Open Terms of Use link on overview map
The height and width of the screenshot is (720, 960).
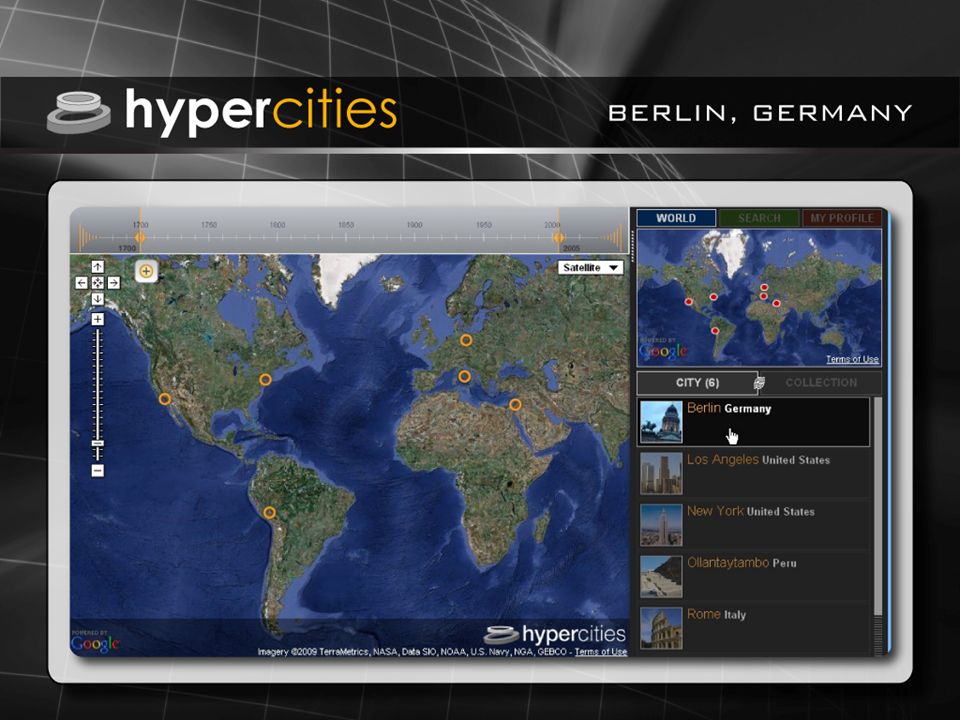pos(852,359)
